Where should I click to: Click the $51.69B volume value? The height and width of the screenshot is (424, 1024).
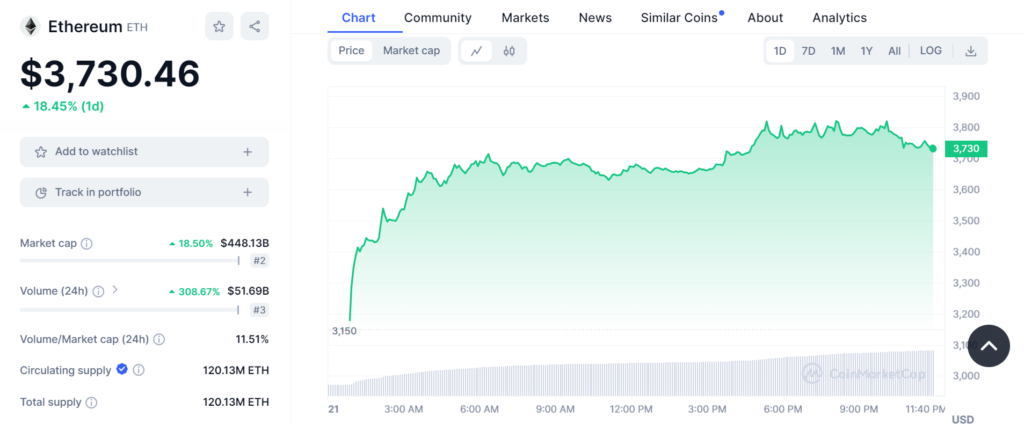(x=248, y=291)
